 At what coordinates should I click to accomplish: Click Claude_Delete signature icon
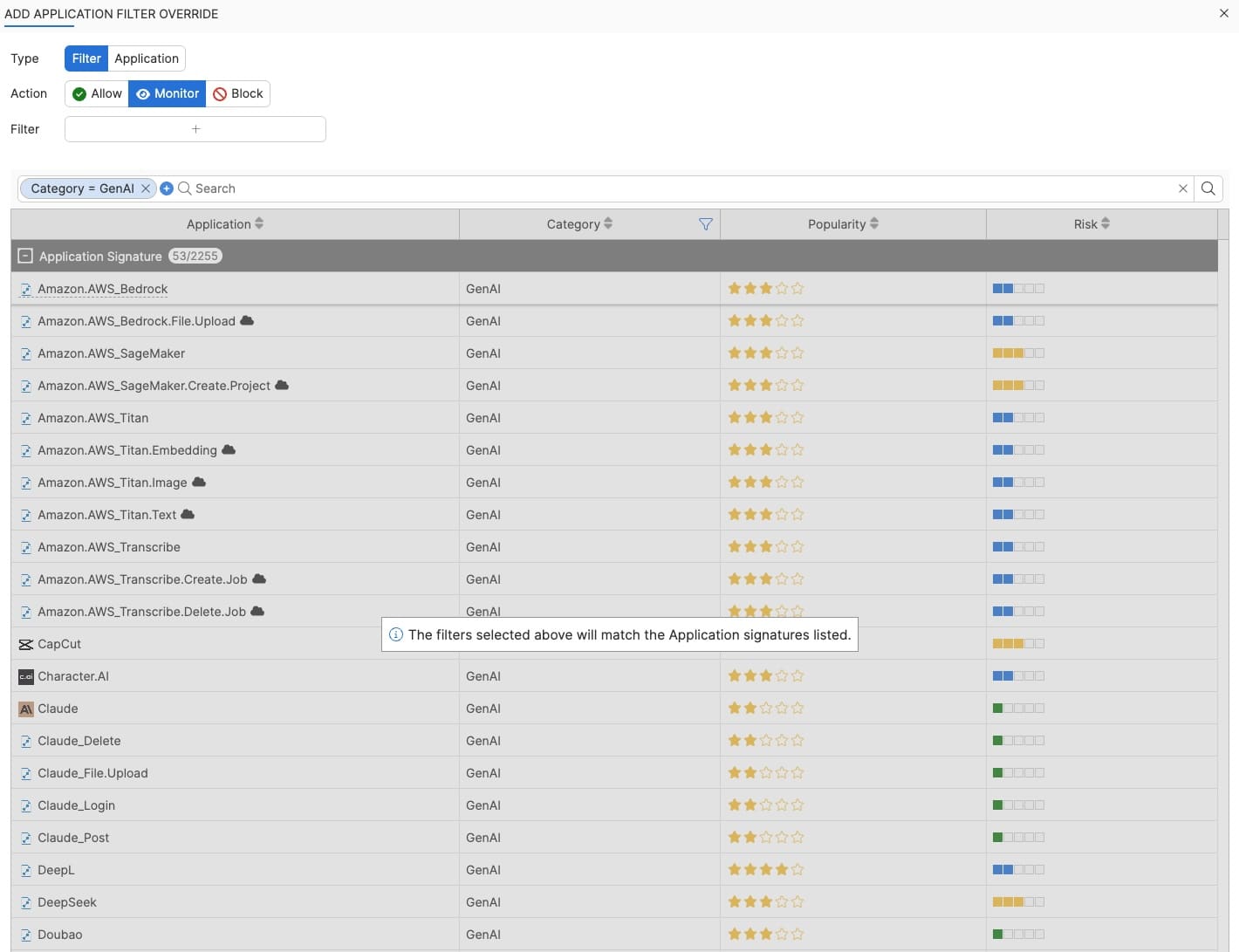pyautogui.click(x=26, y=742)
